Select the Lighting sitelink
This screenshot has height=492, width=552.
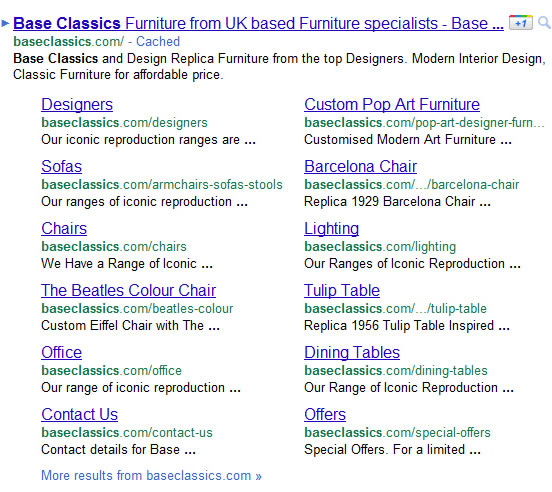pos(331,229)
